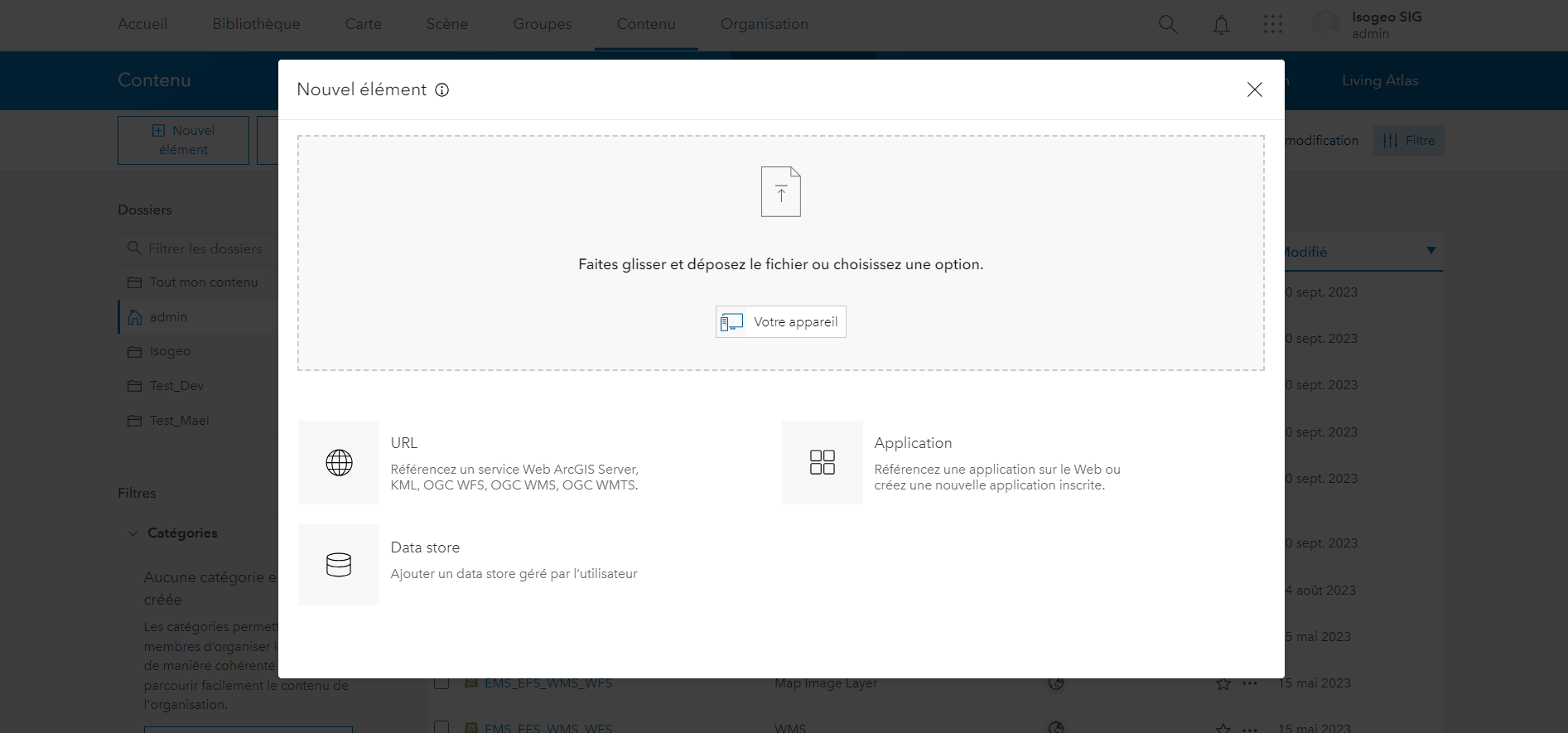Screen dimensions: 1568x733
Task: Check the EMS_EFS_WMS_WFS Map Image Layer checkbox
Action: click(x=441, y=684)
